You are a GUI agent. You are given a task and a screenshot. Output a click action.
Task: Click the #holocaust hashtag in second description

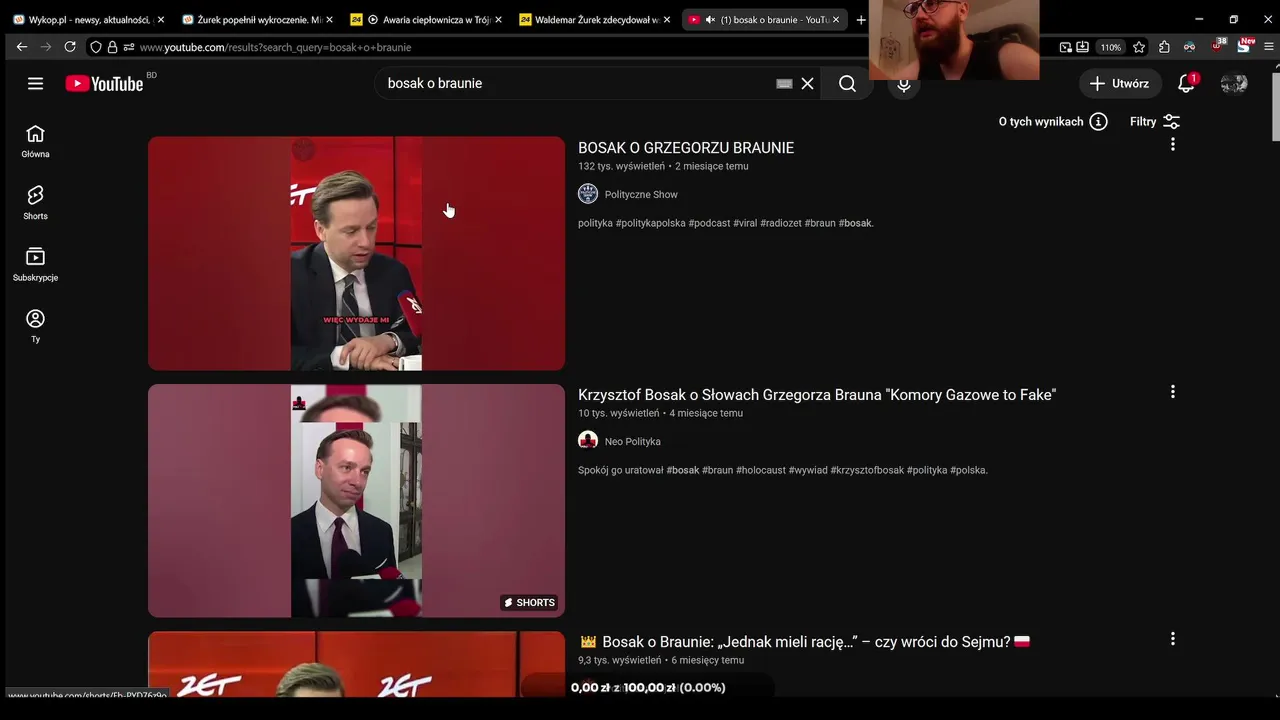click(761, 470)
